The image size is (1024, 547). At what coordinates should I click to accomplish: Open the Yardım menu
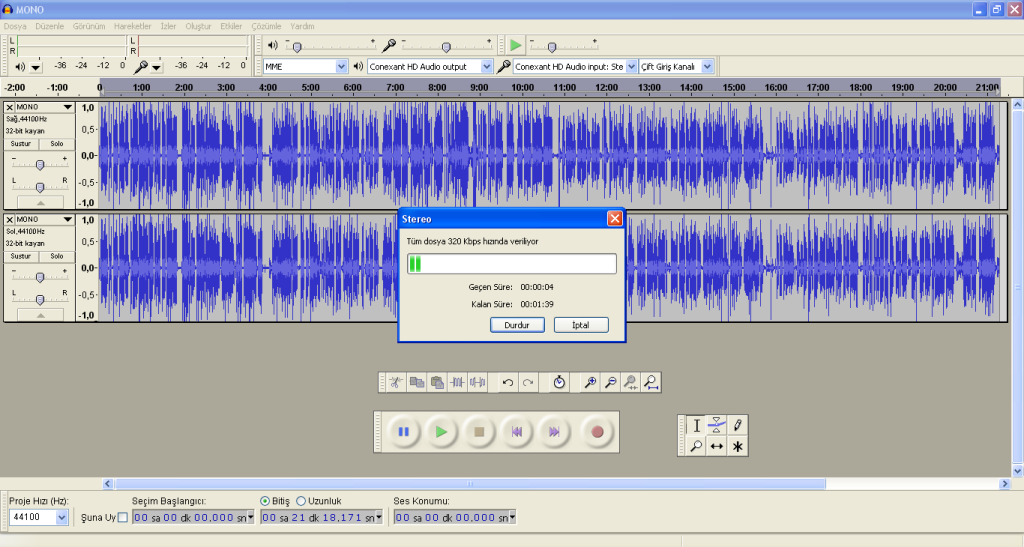[x=302, y=27]
